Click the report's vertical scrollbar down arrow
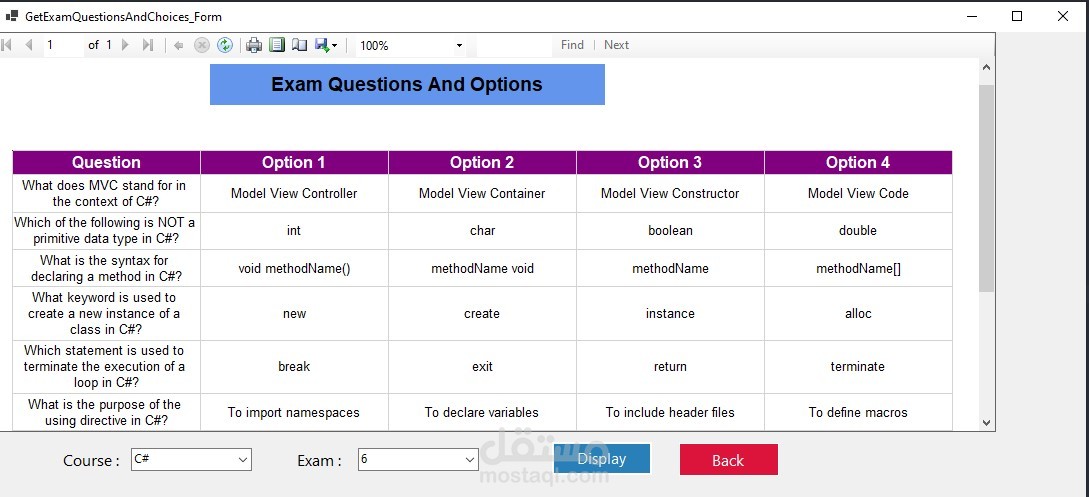The height and width of the screenshot is (497, 1089). 987,423
